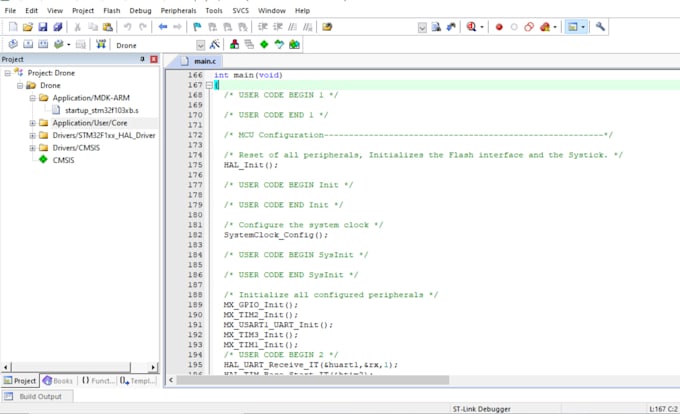Open the find text dropdown arrow
The width and height of the screenshot is (680, 414).
(x=422, y=28)
